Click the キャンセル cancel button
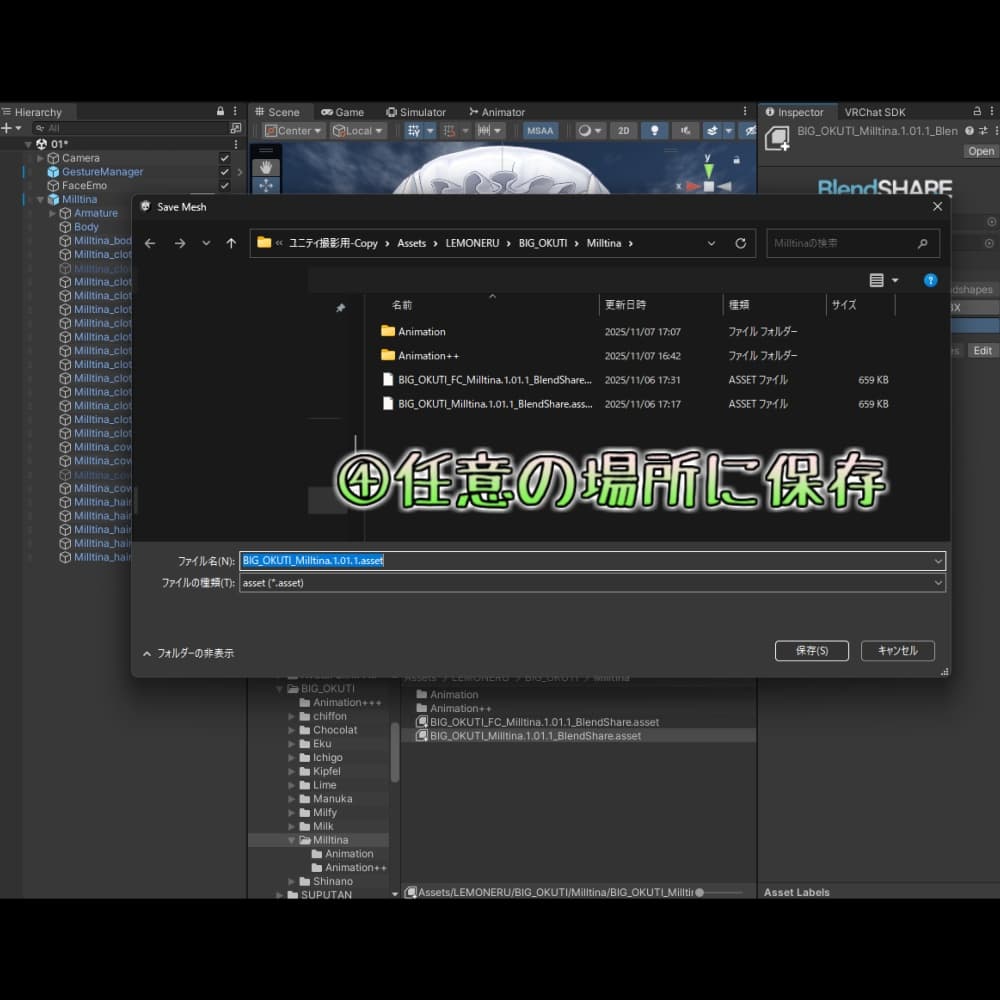Viewport: 1000px width, 1000px height. (x=897, y=651)
